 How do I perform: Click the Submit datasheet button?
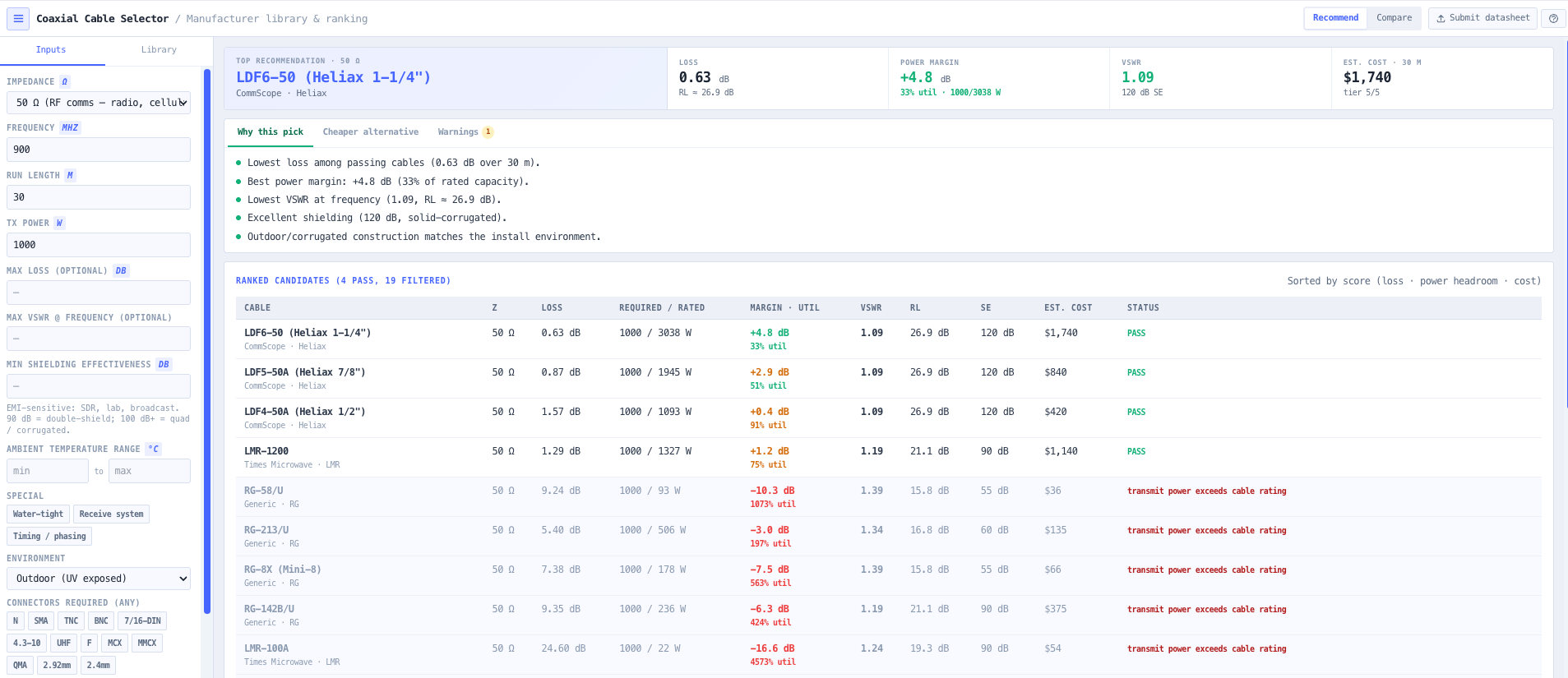[1482, 18]
